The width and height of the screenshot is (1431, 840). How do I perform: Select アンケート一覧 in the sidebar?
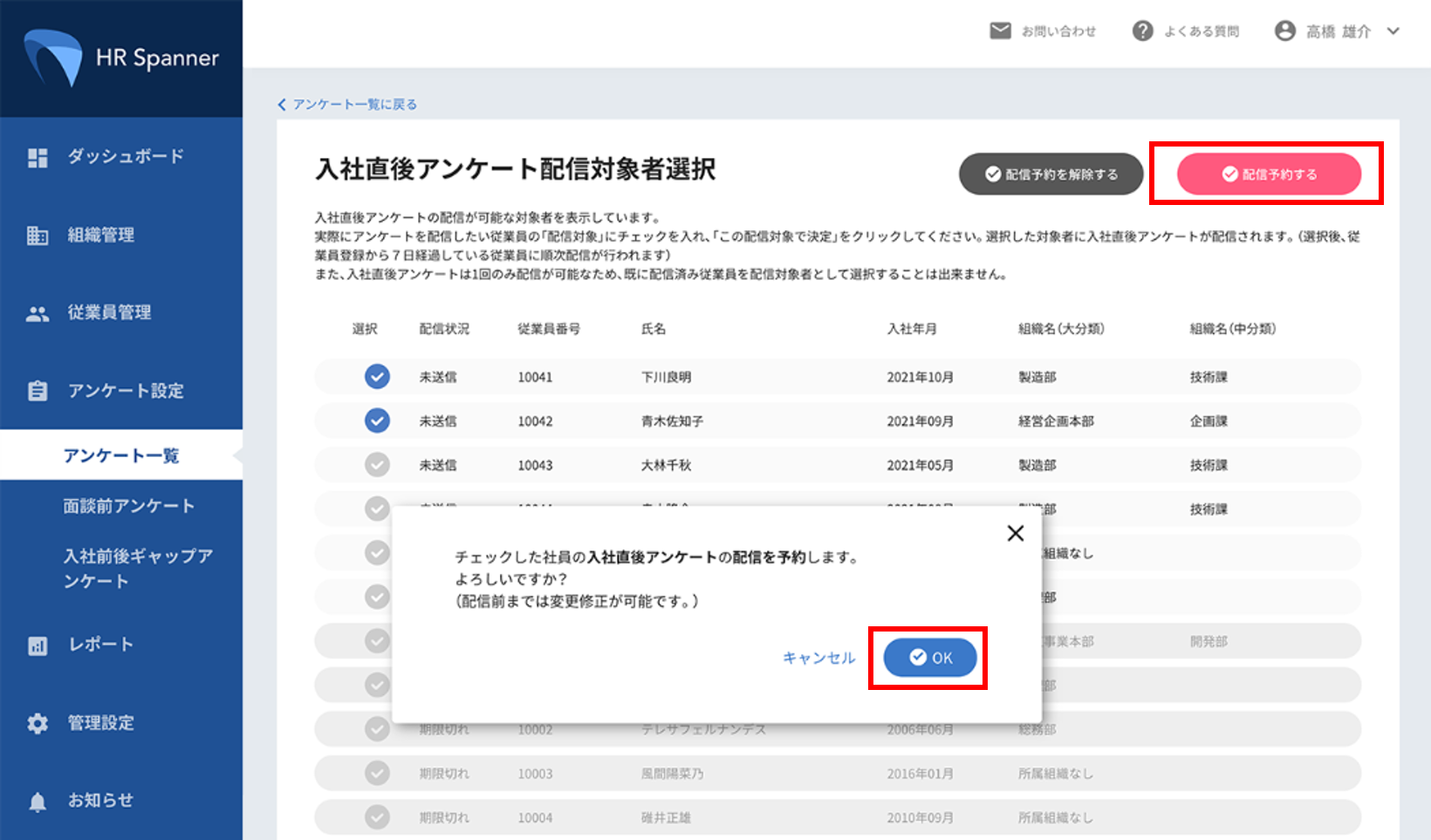[121, 455]
